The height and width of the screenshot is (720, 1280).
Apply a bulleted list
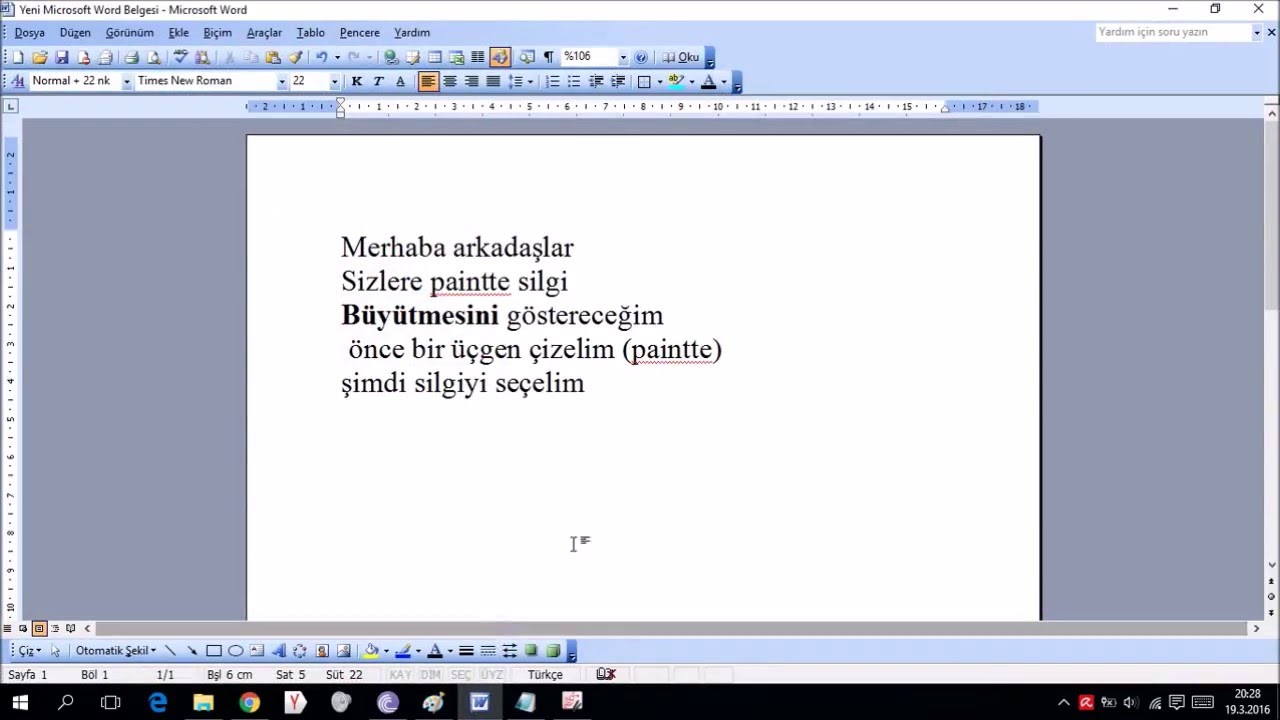[574, 81]
